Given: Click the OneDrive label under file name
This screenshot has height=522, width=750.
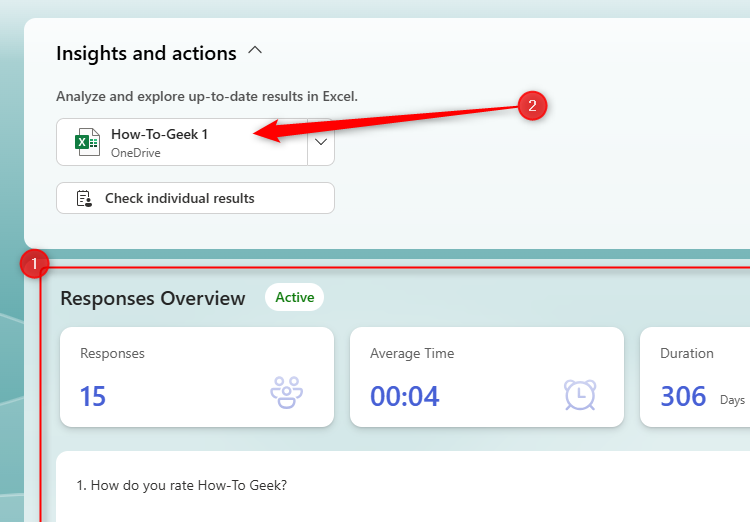Looking at the screenshot, I should pos(135,153).
